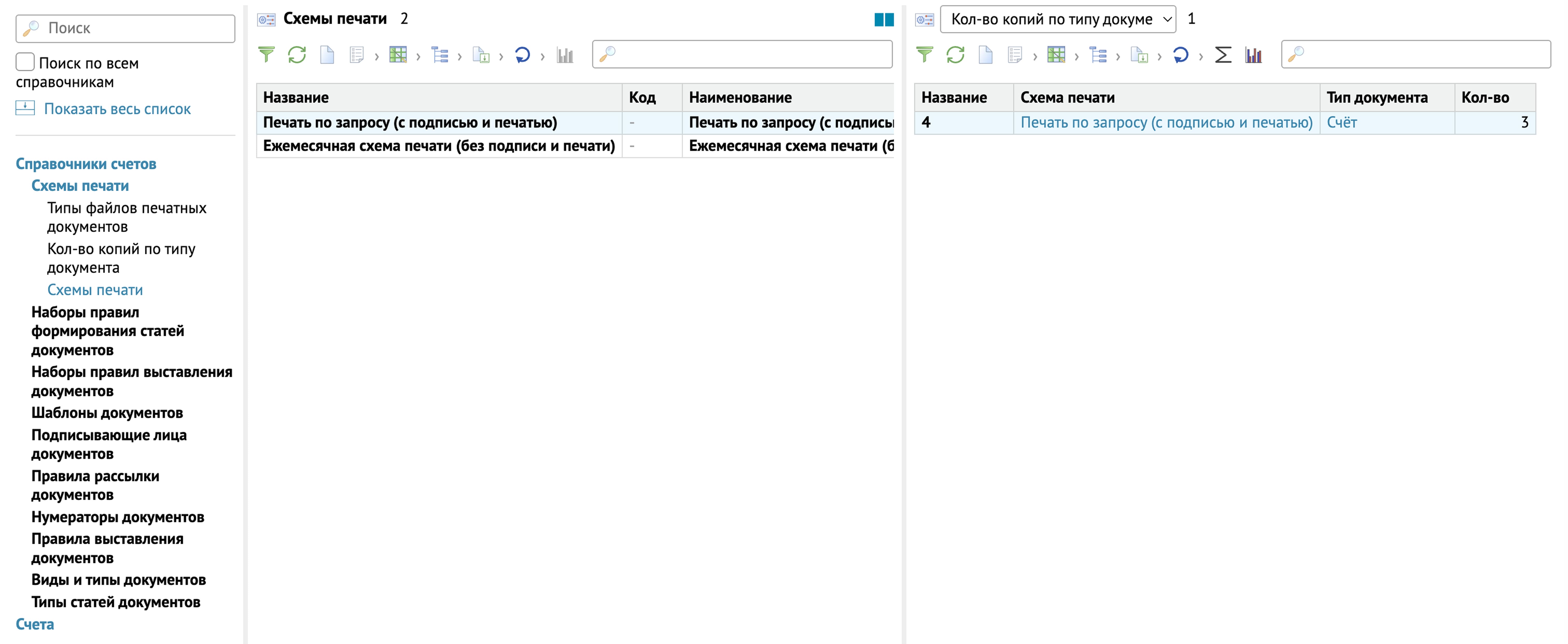Enable Поиск по всем справочникам checkbox
This screenshot has height=644, width=1568.
[25, 62]
